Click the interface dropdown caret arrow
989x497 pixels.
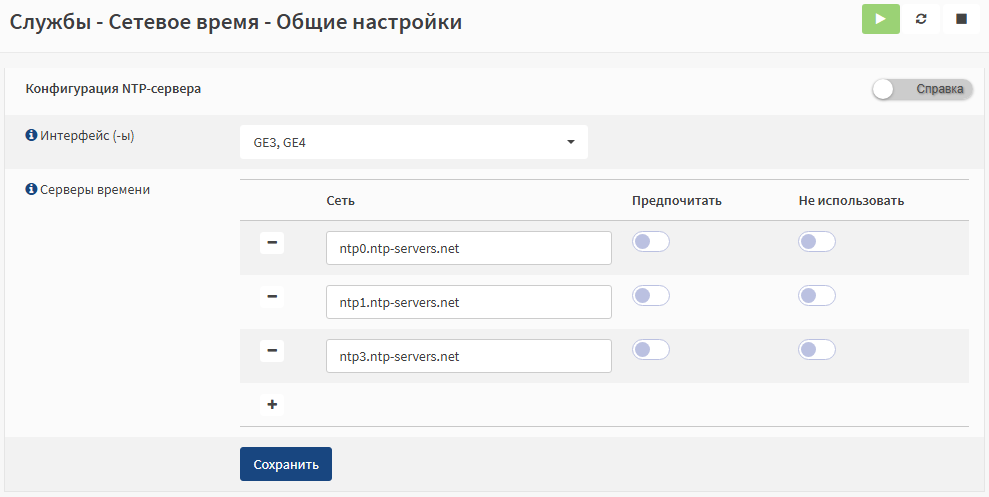(x=570, y=142)
